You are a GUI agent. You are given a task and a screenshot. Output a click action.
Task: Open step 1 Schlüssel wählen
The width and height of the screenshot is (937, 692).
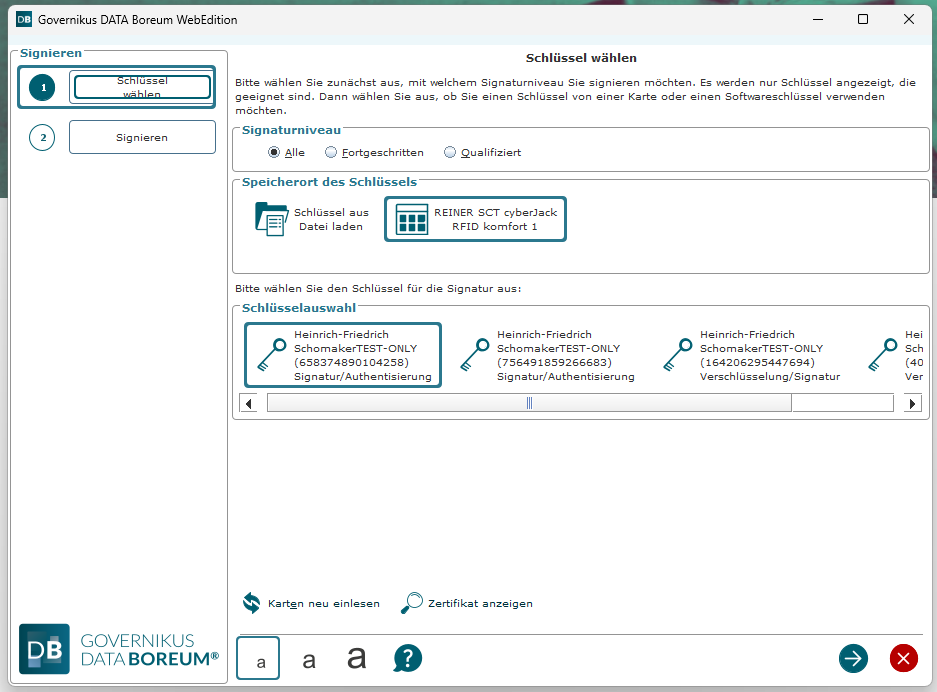(142, 87)
